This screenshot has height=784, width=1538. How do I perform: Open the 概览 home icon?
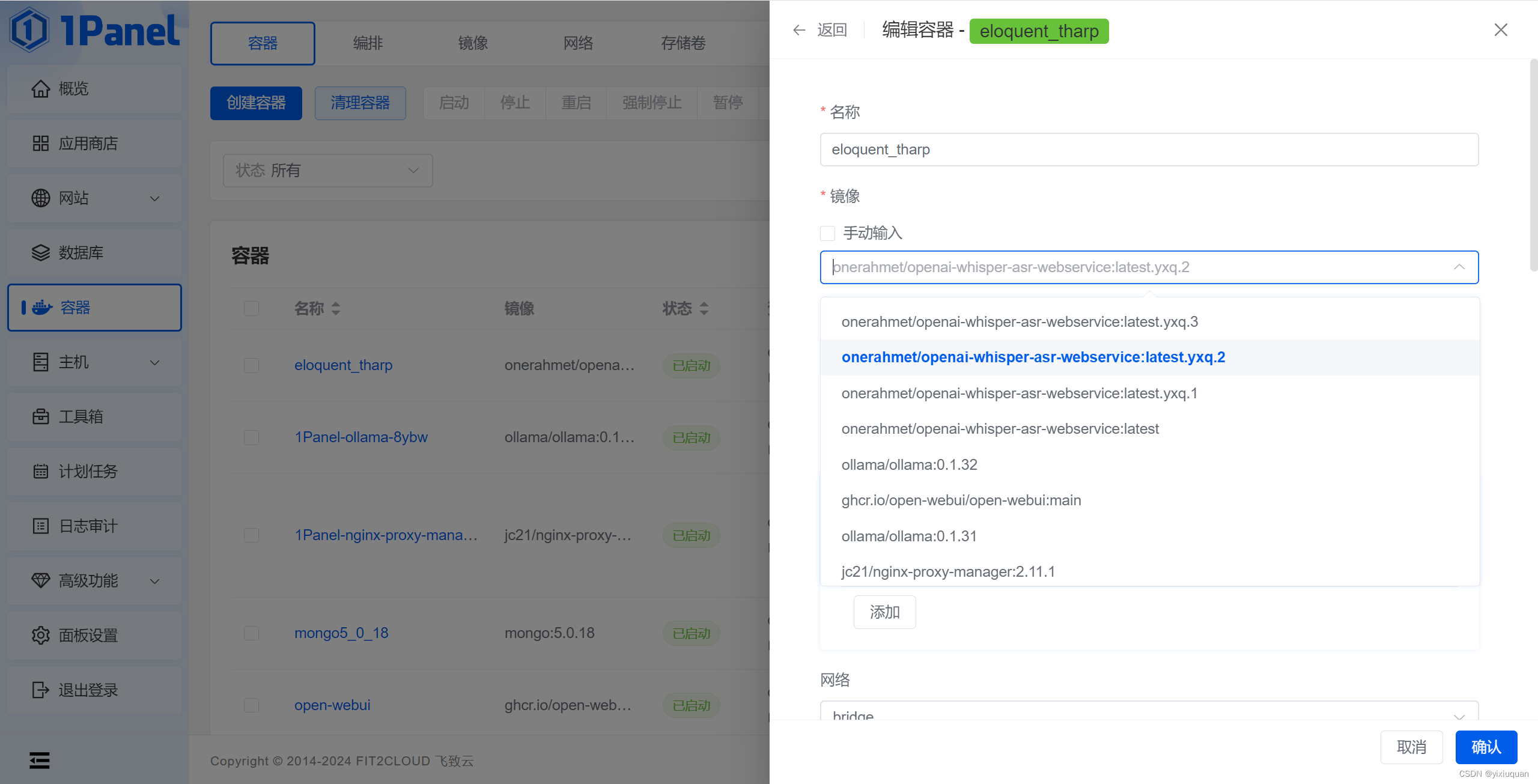(40, 89)
